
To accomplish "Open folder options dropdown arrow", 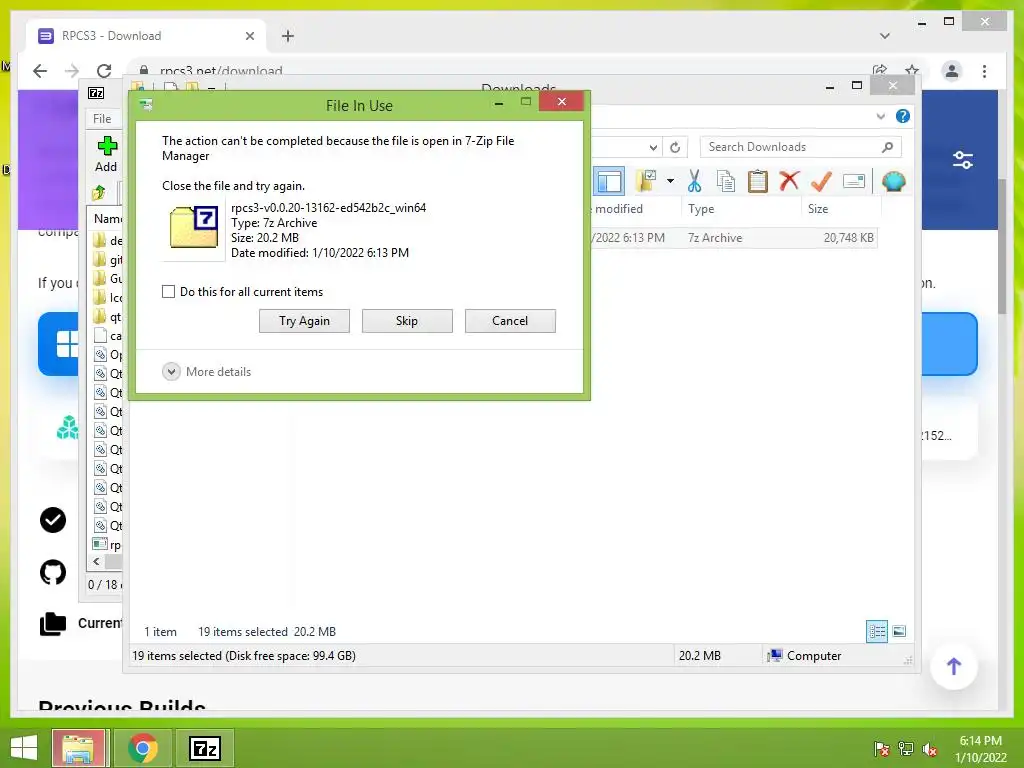I will (x=670, y=181).
